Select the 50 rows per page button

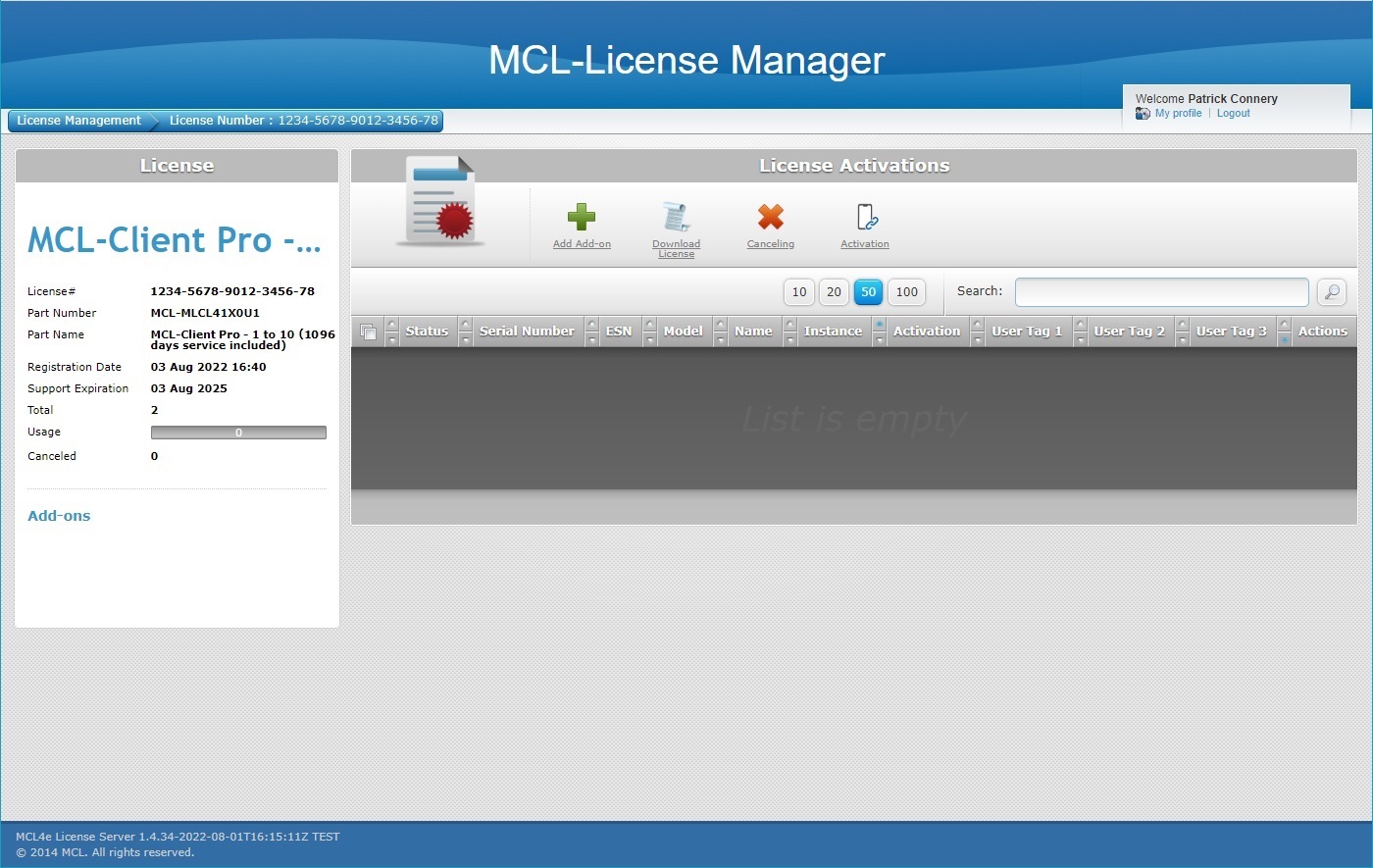tap(868, 291)
